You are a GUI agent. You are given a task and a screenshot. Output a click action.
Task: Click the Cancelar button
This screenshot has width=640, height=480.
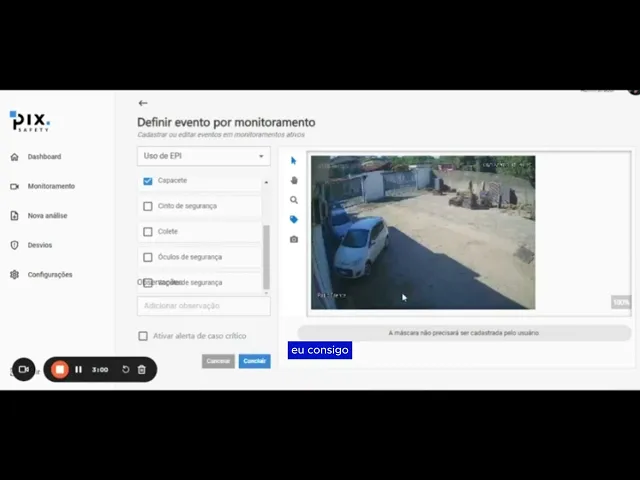point(218,361)
